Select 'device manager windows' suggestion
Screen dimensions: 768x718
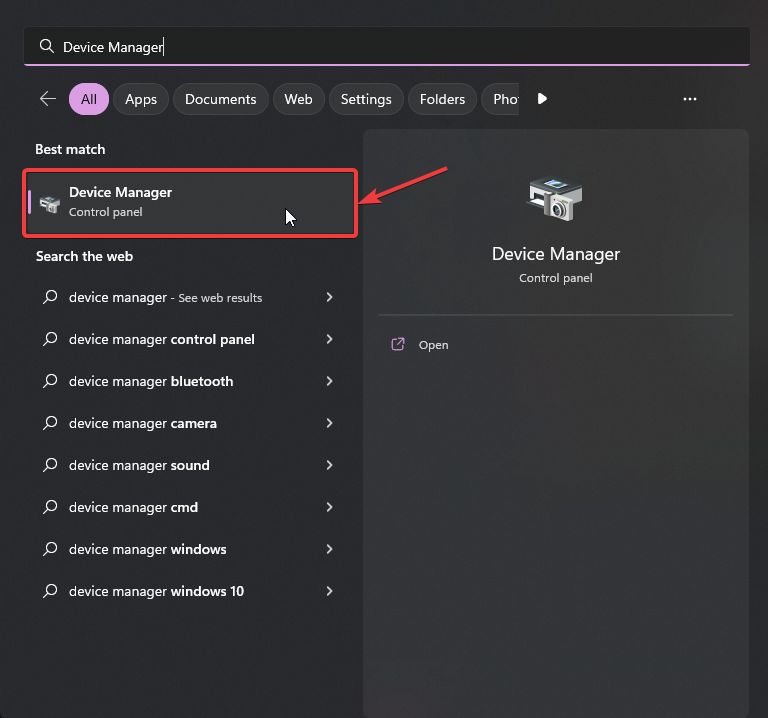[190, 550]
